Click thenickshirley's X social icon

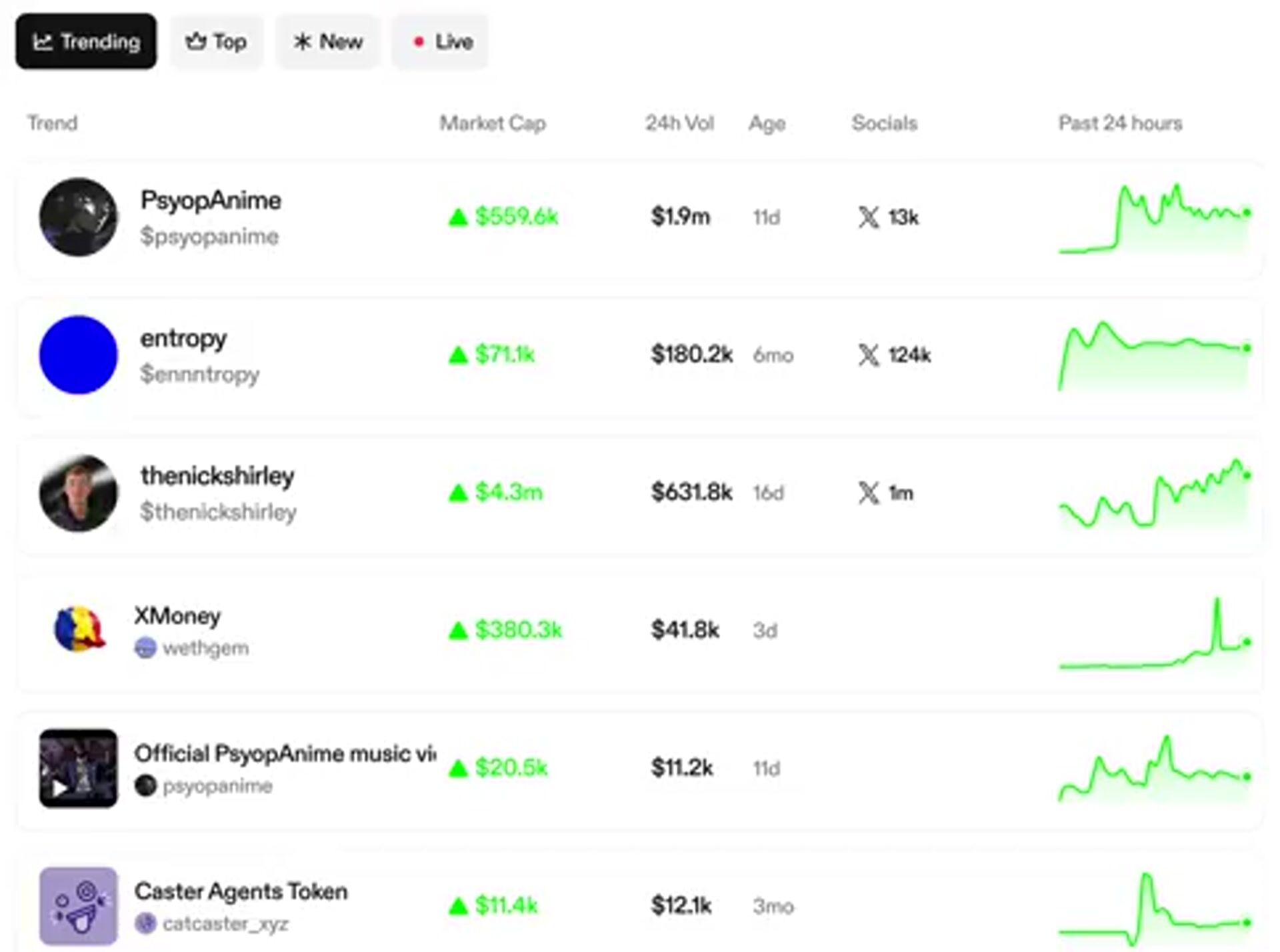coord(868,493)
